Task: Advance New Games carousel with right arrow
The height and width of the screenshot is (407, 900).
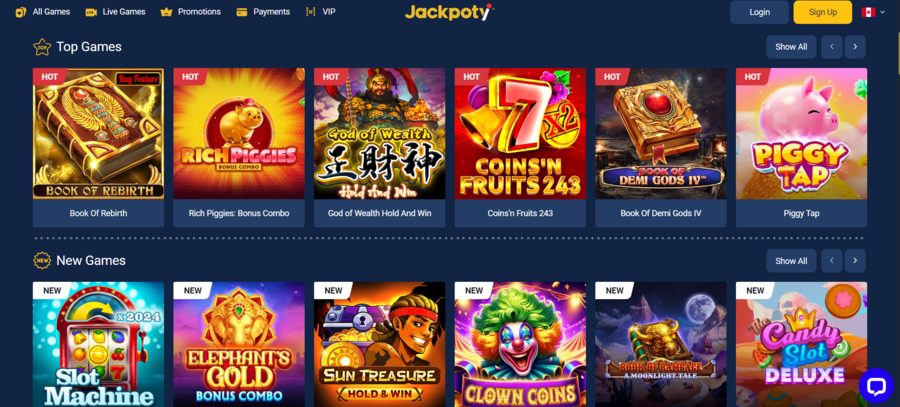Action: point(855,261)
